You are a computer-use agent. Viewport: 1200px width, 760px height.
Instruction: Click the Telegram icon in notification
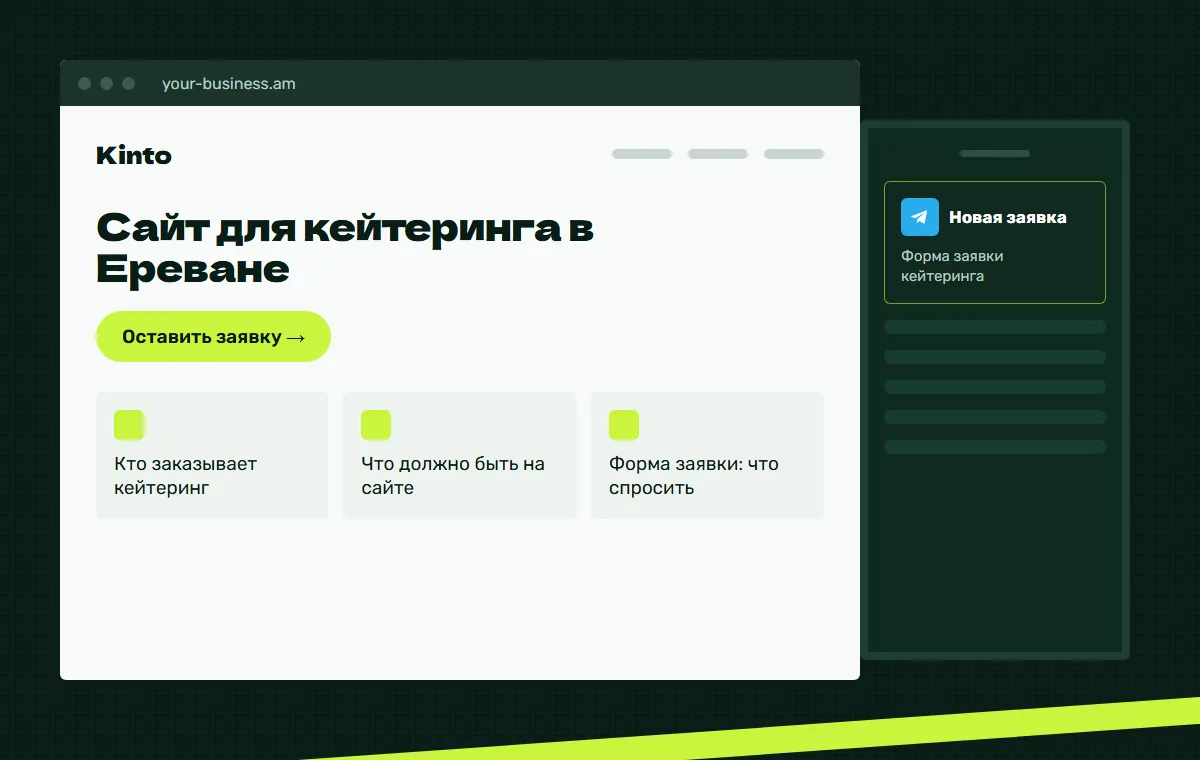[920, 217]
